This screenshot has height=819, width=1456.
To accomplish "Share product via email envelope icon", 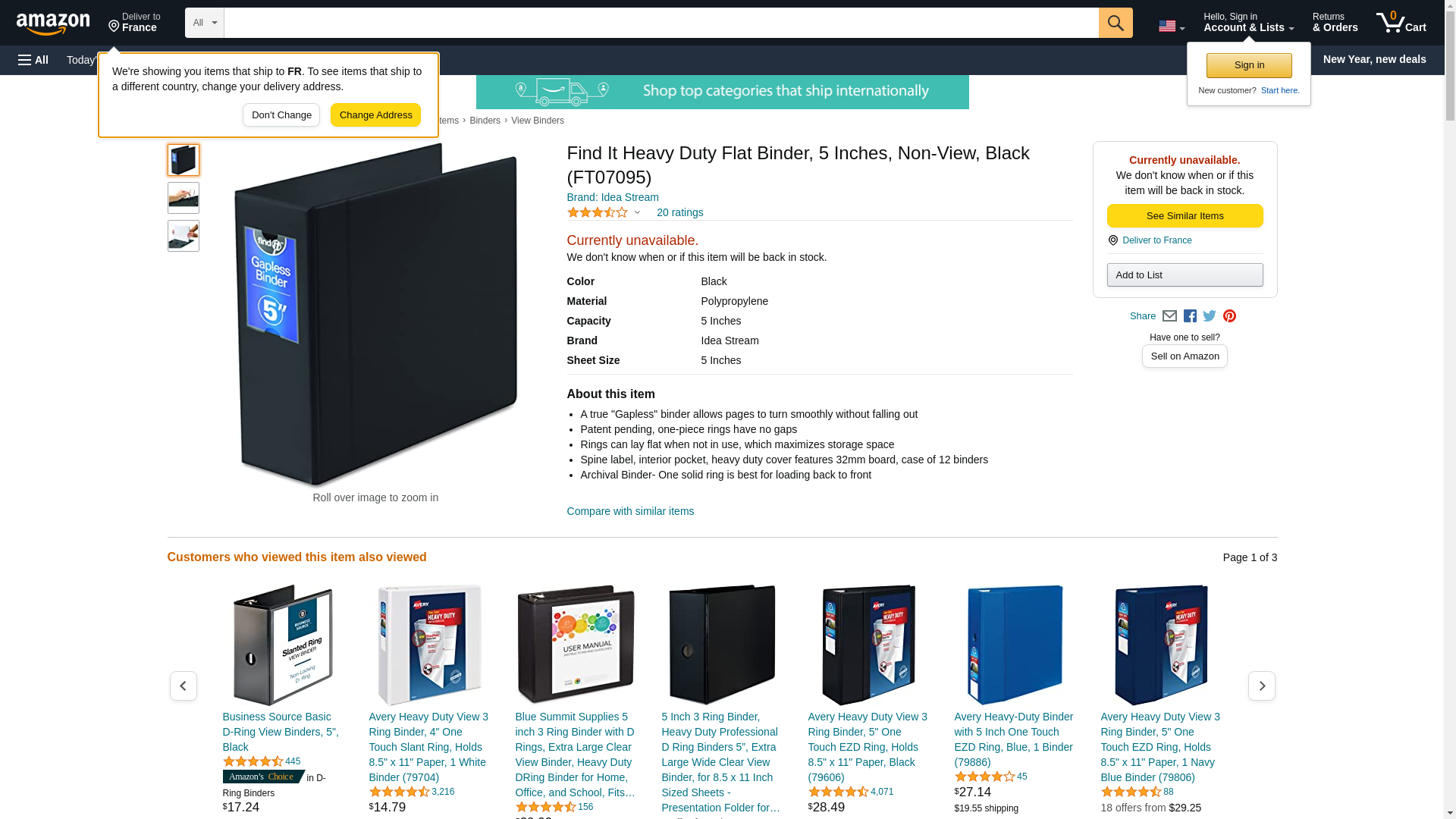I will [x=1169, y=316].
